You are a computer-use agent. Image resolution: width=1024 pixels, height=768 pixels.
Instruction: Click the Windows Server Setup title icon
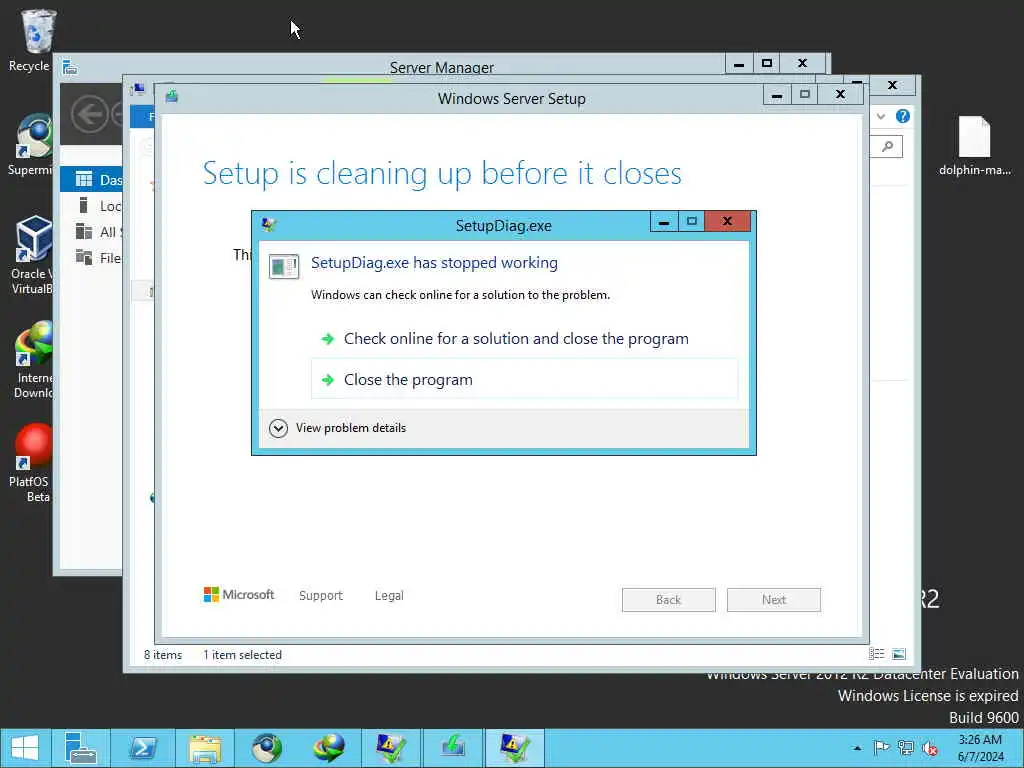[x=172, y=97]
